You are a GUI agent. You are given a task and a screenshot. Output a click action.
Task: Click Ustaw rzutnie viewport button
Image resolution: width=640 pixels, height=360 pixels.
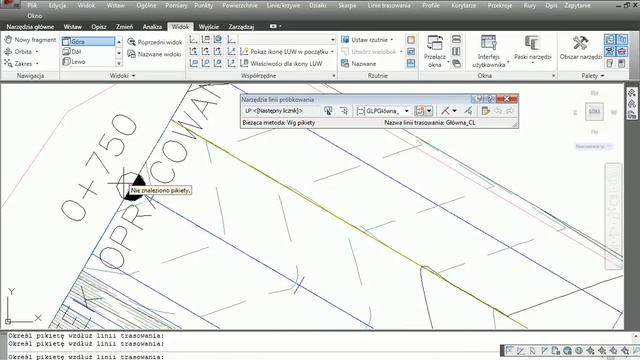coord(367,40)
